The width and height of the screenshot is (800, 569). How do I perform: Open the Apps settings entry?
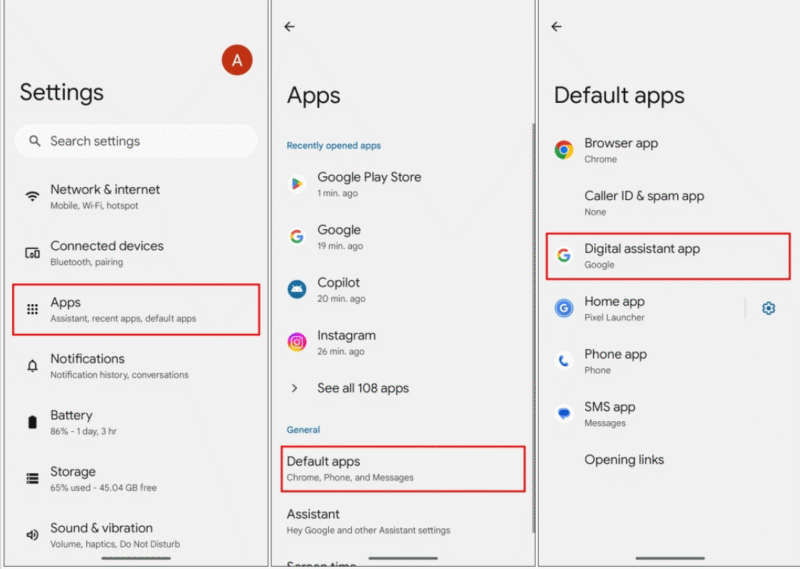[x=136, y=309]
